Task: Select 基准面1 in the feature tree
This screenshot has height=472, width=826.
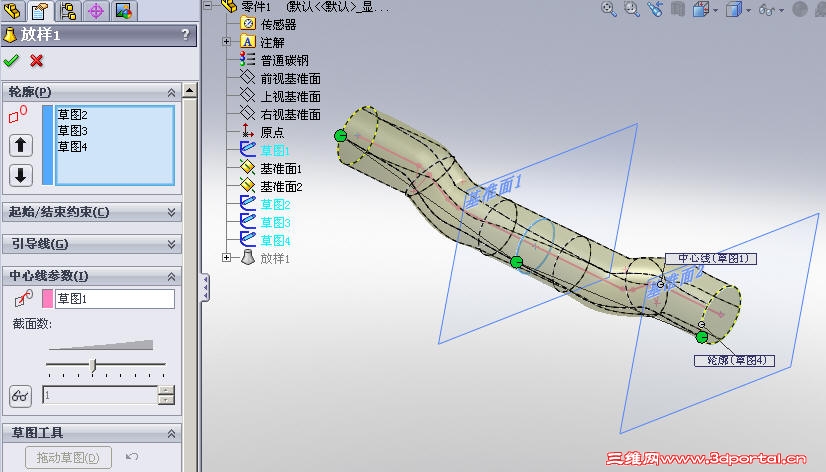Action: (x=281, y=169)
